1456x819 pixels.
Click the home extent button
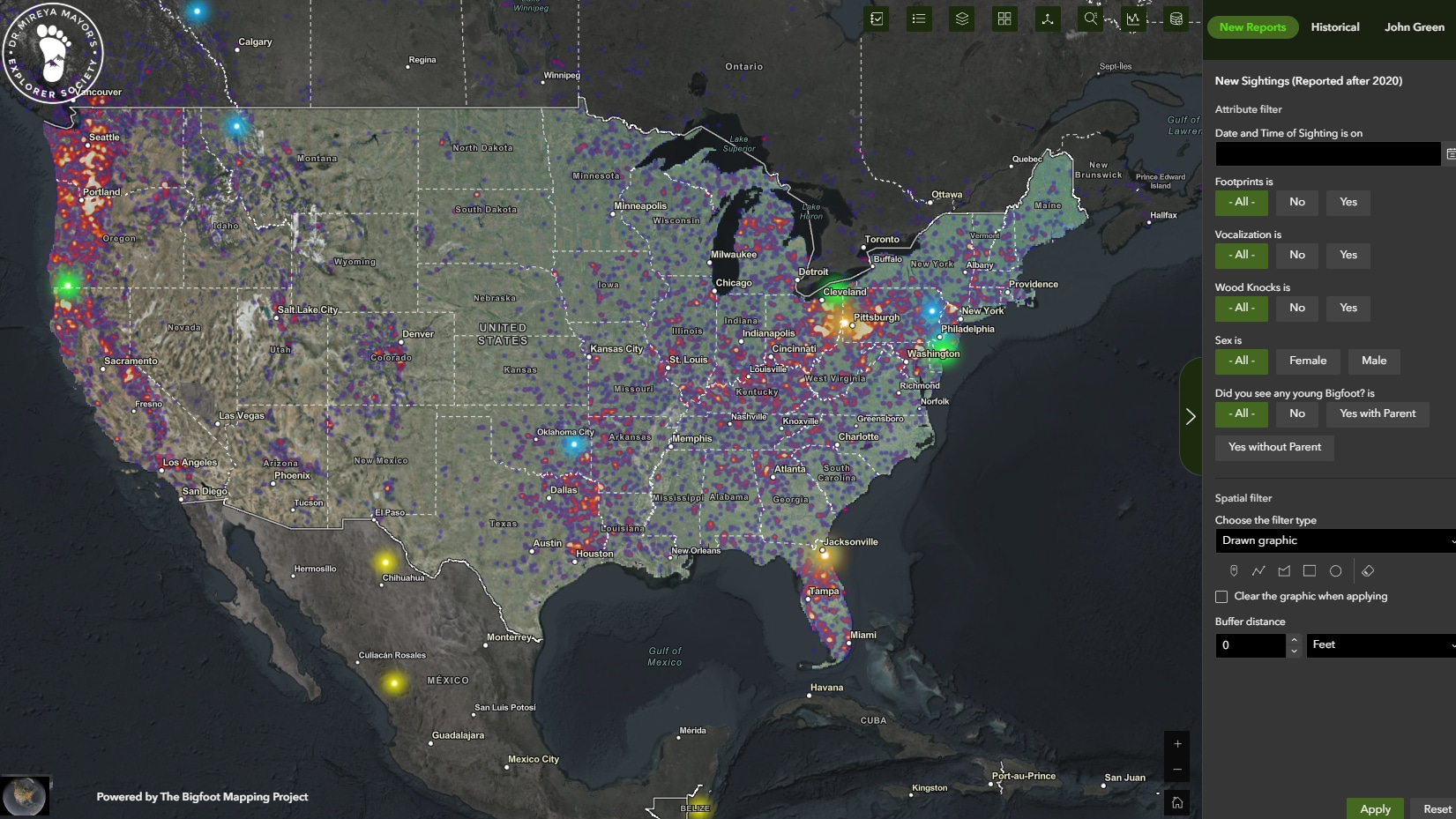[1177, 802]
